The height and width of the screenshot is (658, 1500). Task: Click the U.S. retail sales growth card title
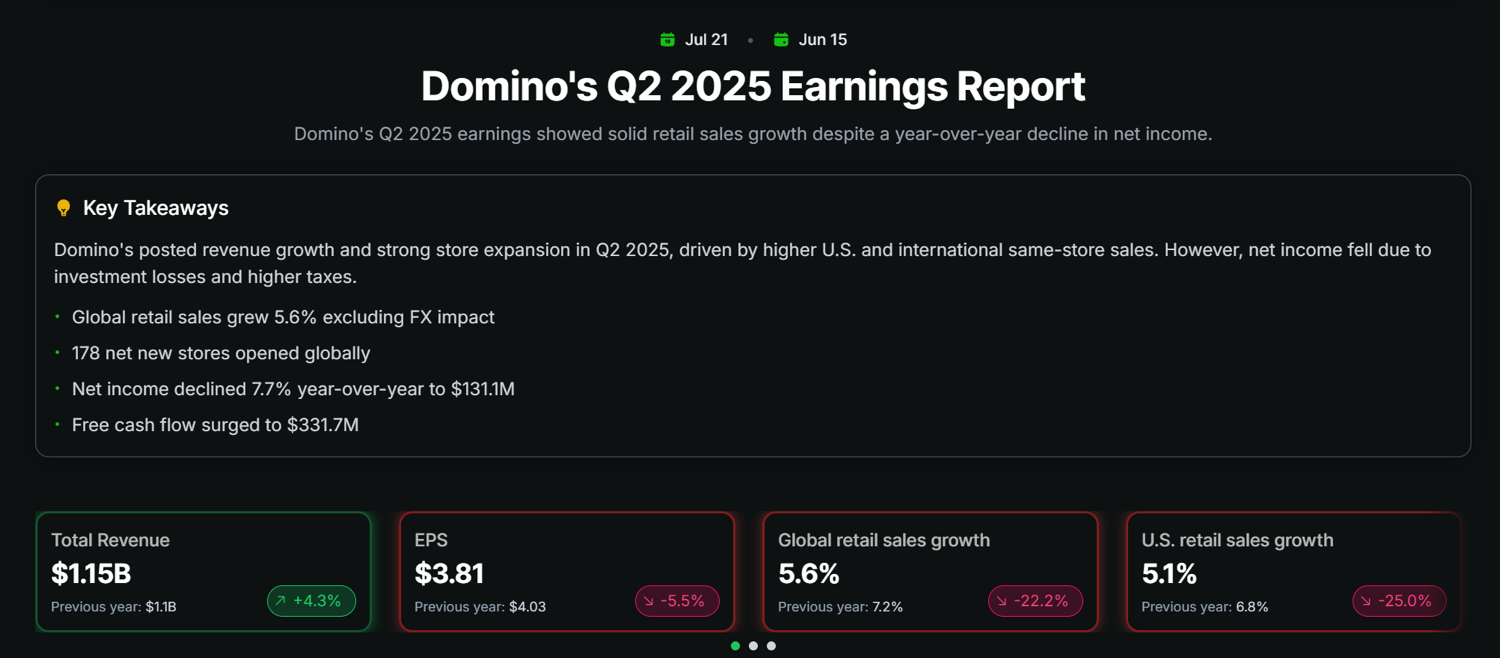point(1237,540)
